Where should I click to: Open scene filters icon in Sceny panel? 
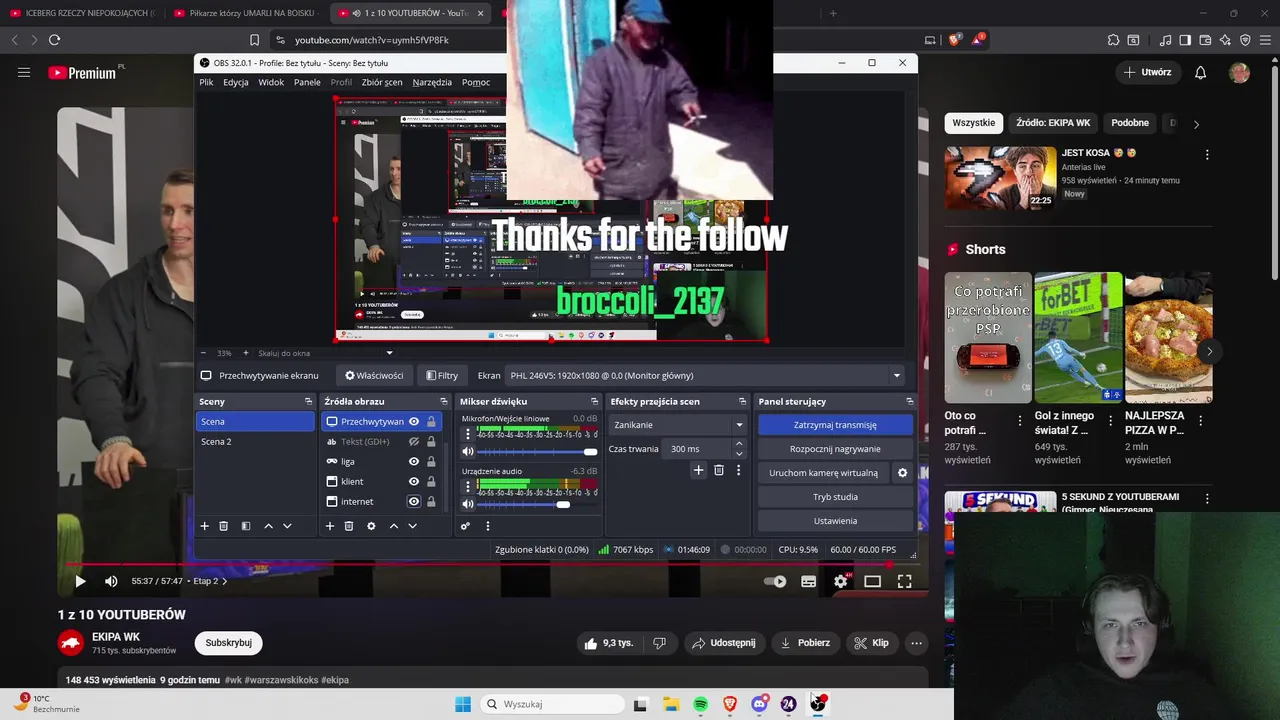[246, 526]
